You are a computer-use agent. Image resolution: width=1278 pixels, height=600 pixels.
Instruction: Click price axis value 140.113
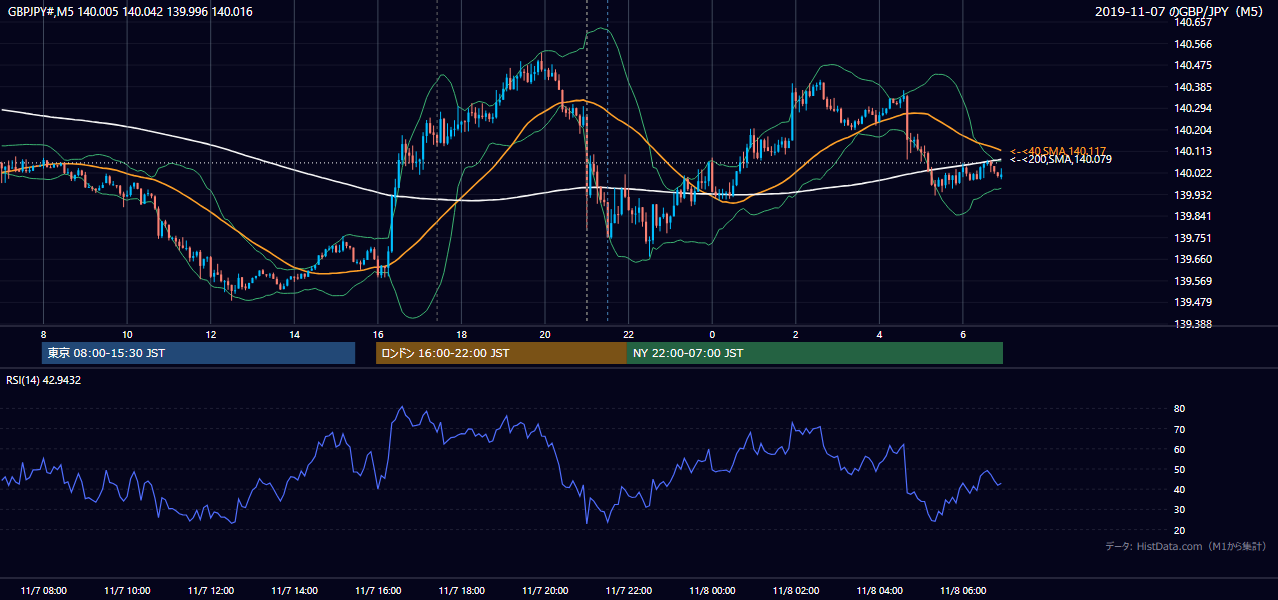tap(1192, 151)
